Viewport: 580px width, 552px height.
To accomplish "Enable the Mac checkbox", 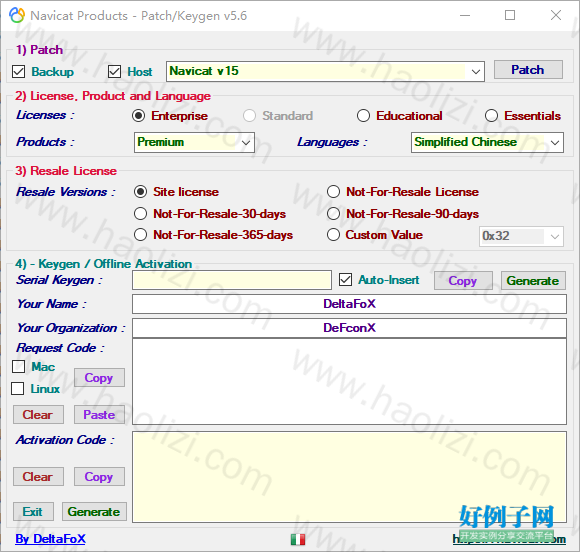I will (x=18, y=367).
